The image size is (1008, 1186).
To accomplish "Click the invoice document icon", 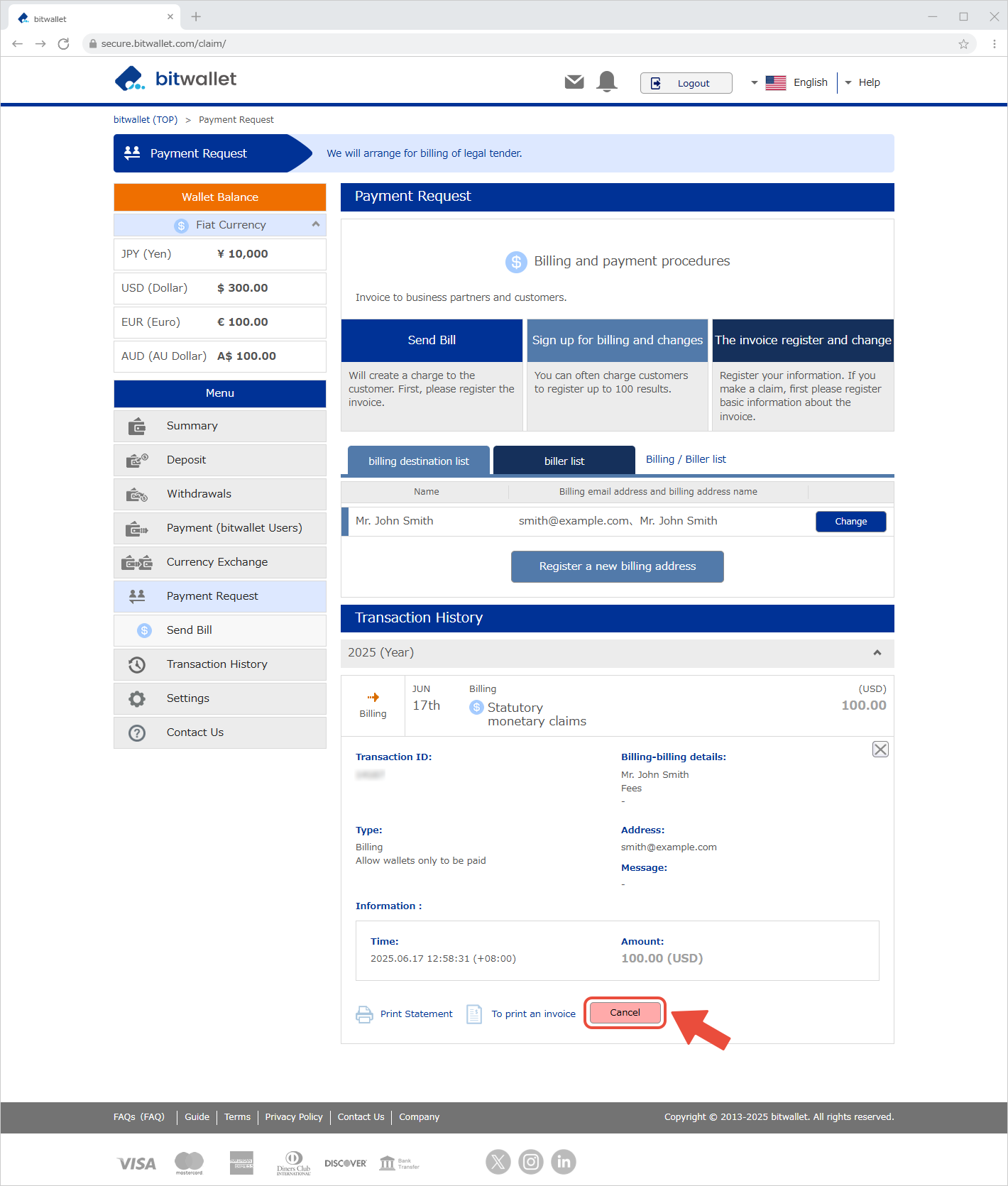I will point(474,1014).
